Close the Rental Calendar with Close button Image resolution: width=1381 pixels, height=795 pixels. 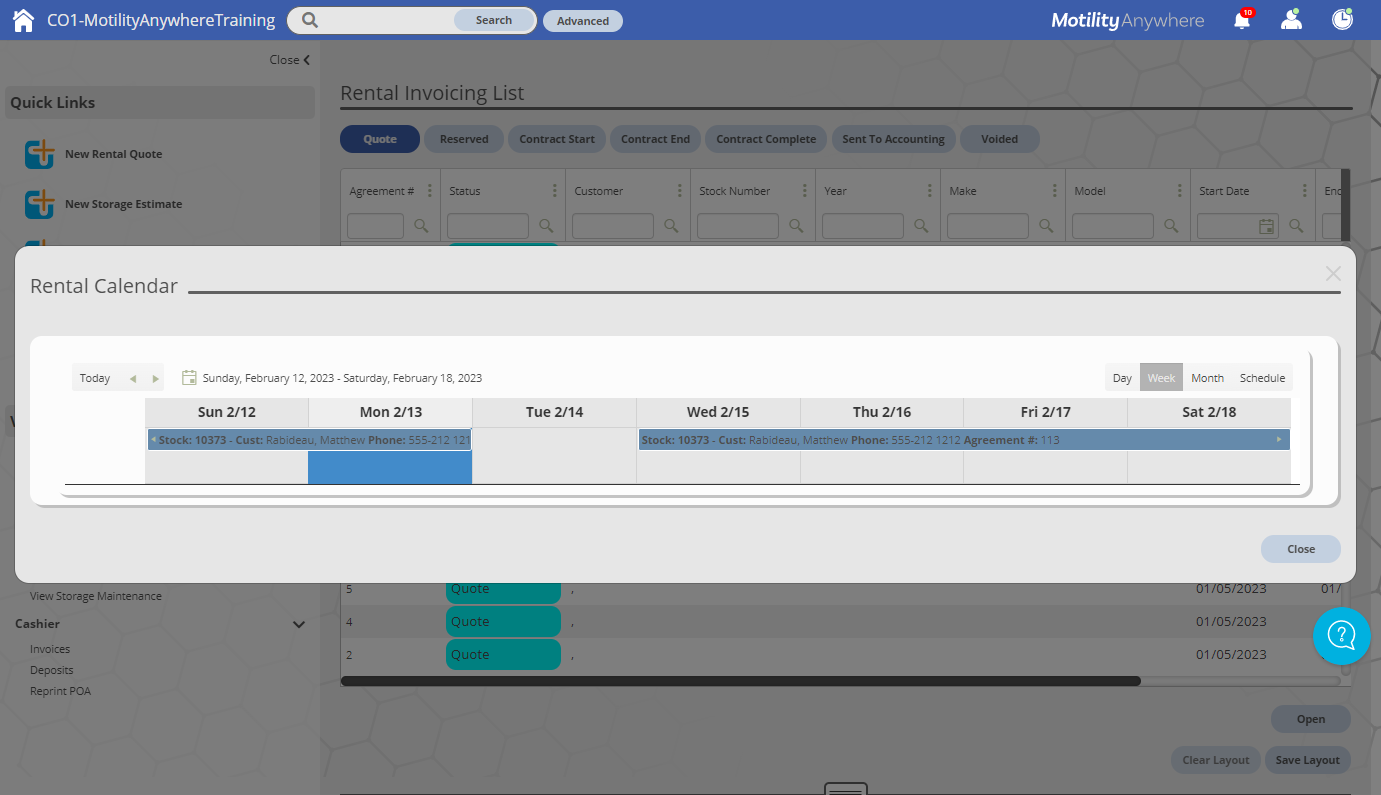[x=1301, y=549]
